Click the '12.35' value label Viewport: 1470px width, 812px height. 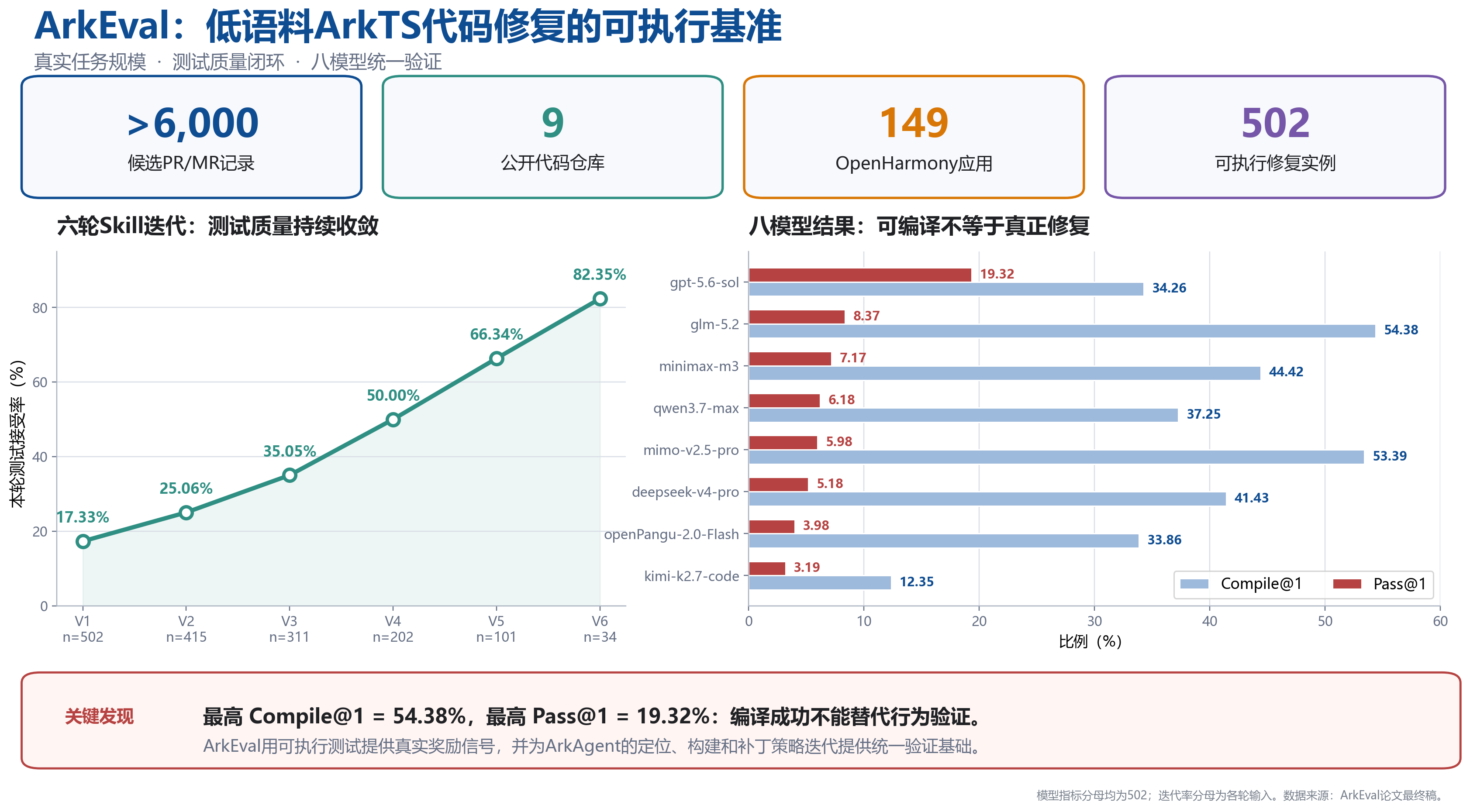[x=917, y=581]
